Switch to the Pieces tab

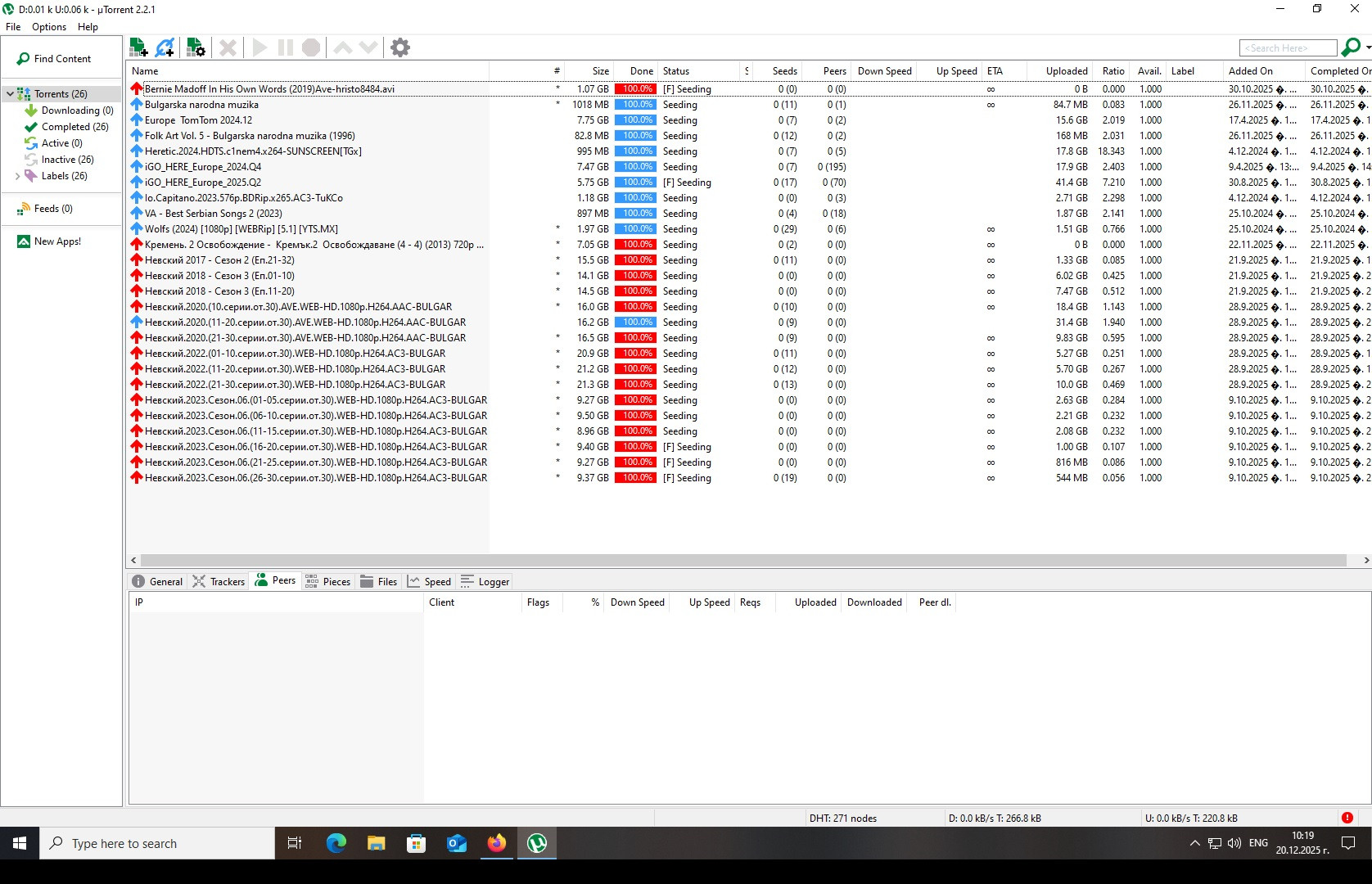click(327, 581)
